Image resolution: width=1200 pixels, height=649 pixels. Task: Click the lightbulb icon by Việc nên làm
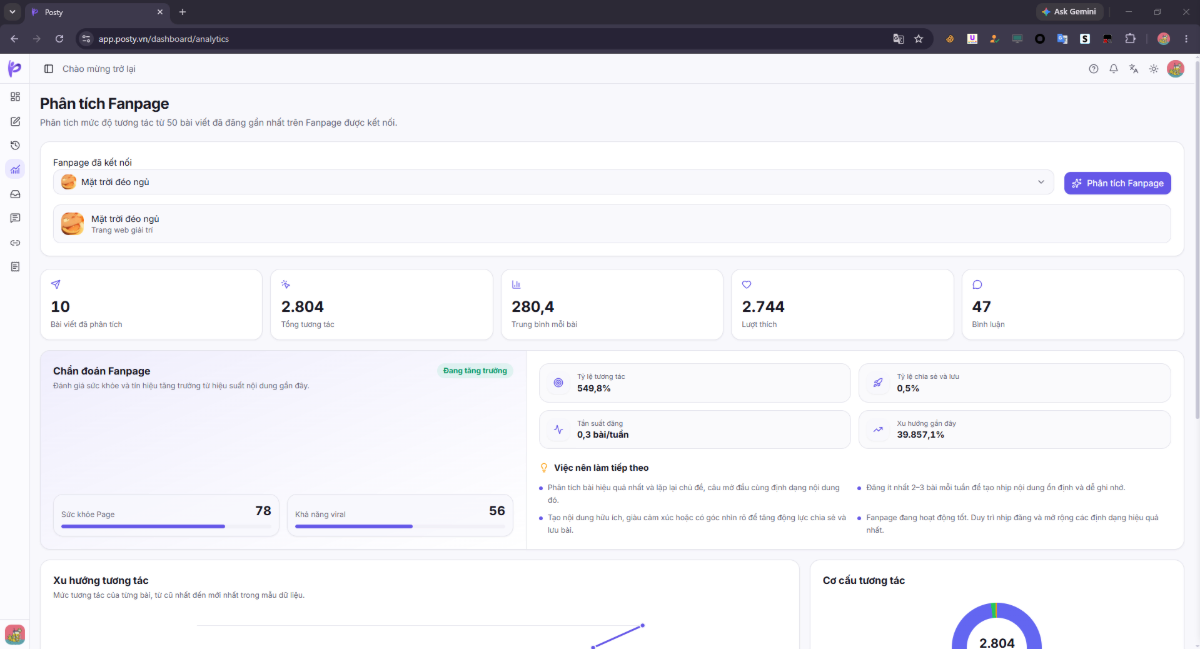(x=544, y=467)
